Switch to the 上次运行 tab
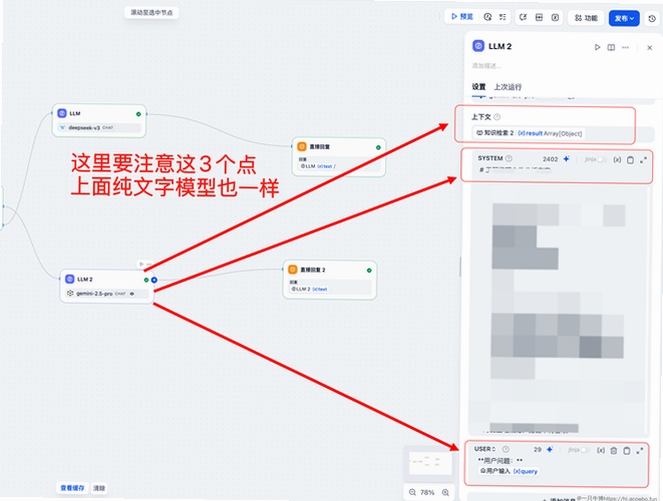Screen dimensions: 663x501 pos(508,87)
